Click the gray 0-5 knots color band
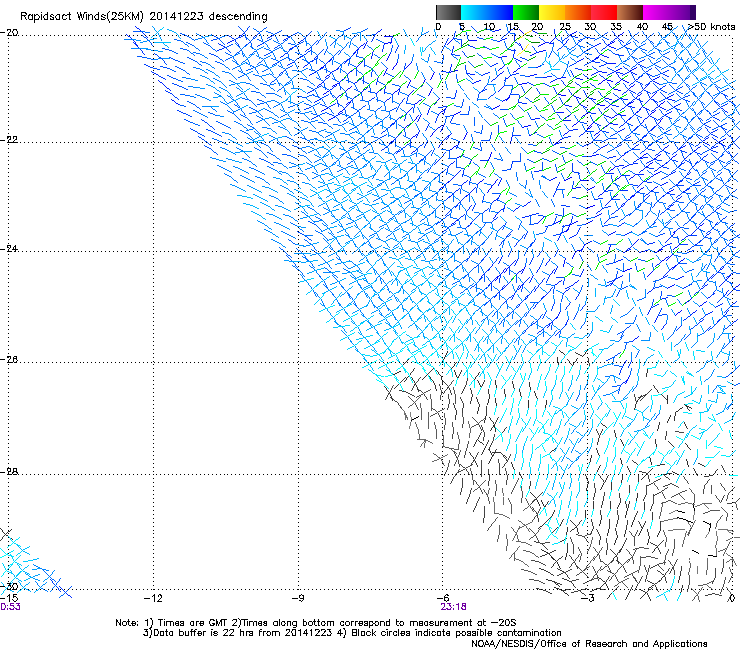The height and width of the screenshot is (650, 740). pyautogui.click(x=448, y=12)
